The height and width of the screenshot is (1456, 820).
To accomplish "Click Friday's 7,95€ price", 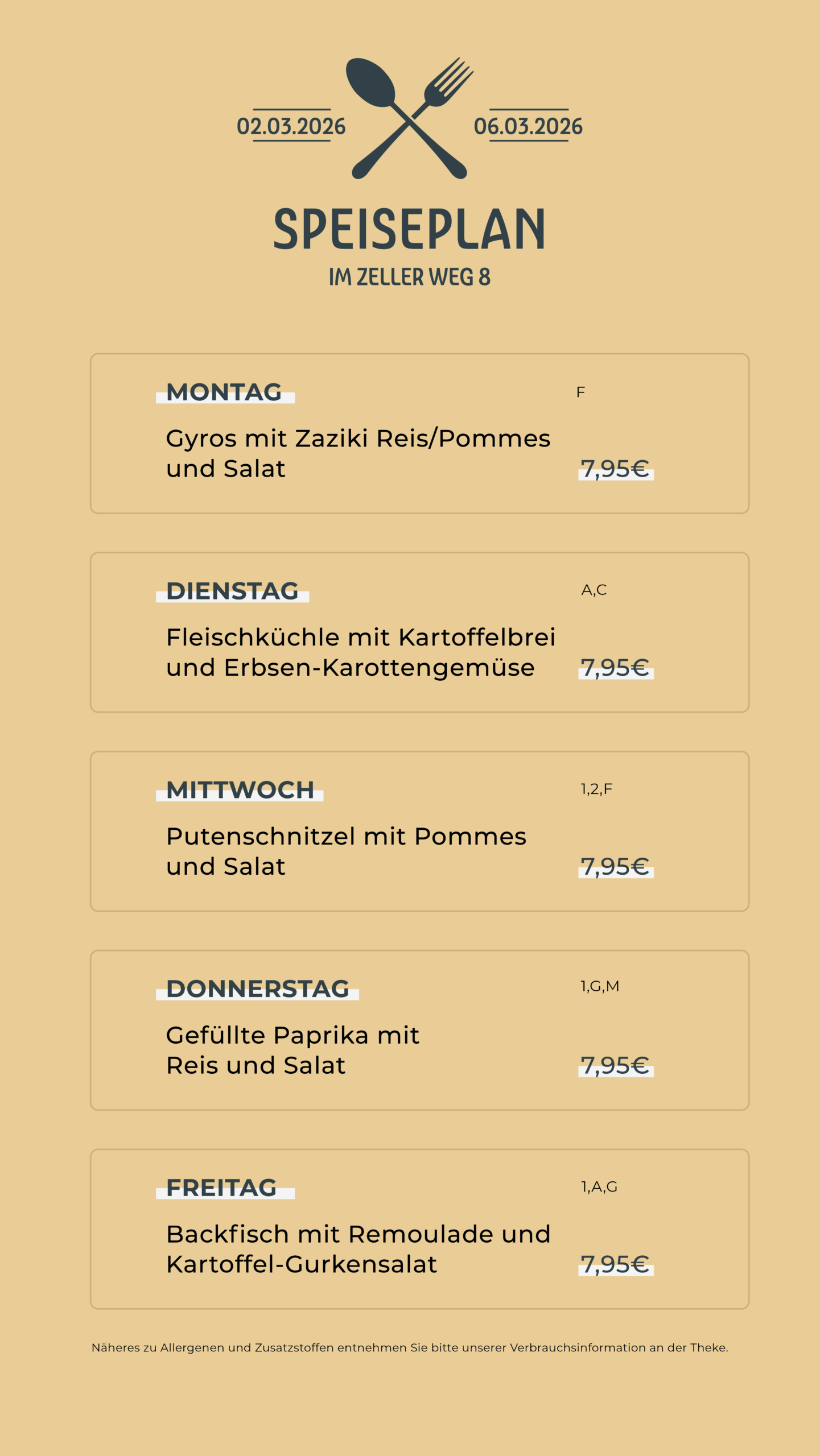I will pos(615,1265).
